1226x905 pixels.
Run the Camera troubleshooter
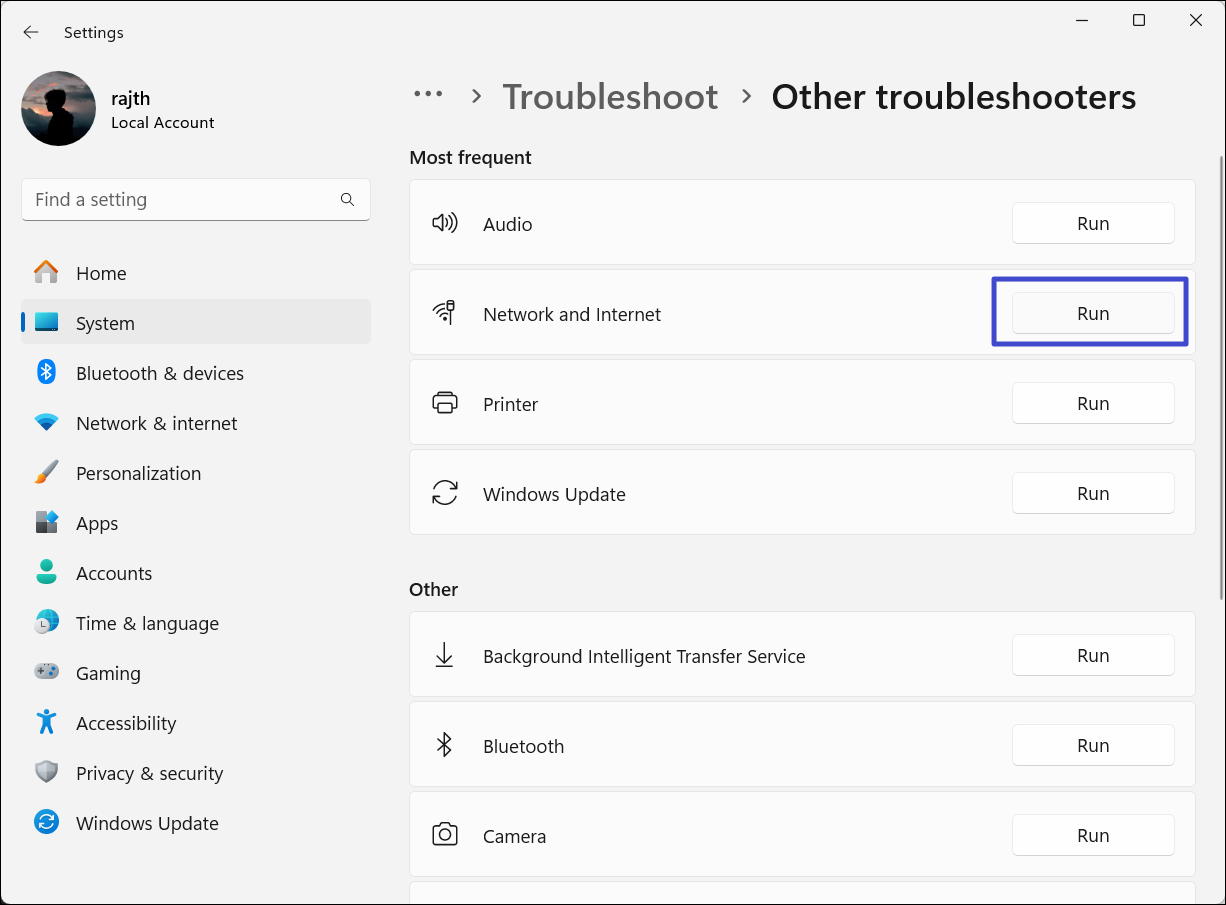click(x=1092, y=836)
